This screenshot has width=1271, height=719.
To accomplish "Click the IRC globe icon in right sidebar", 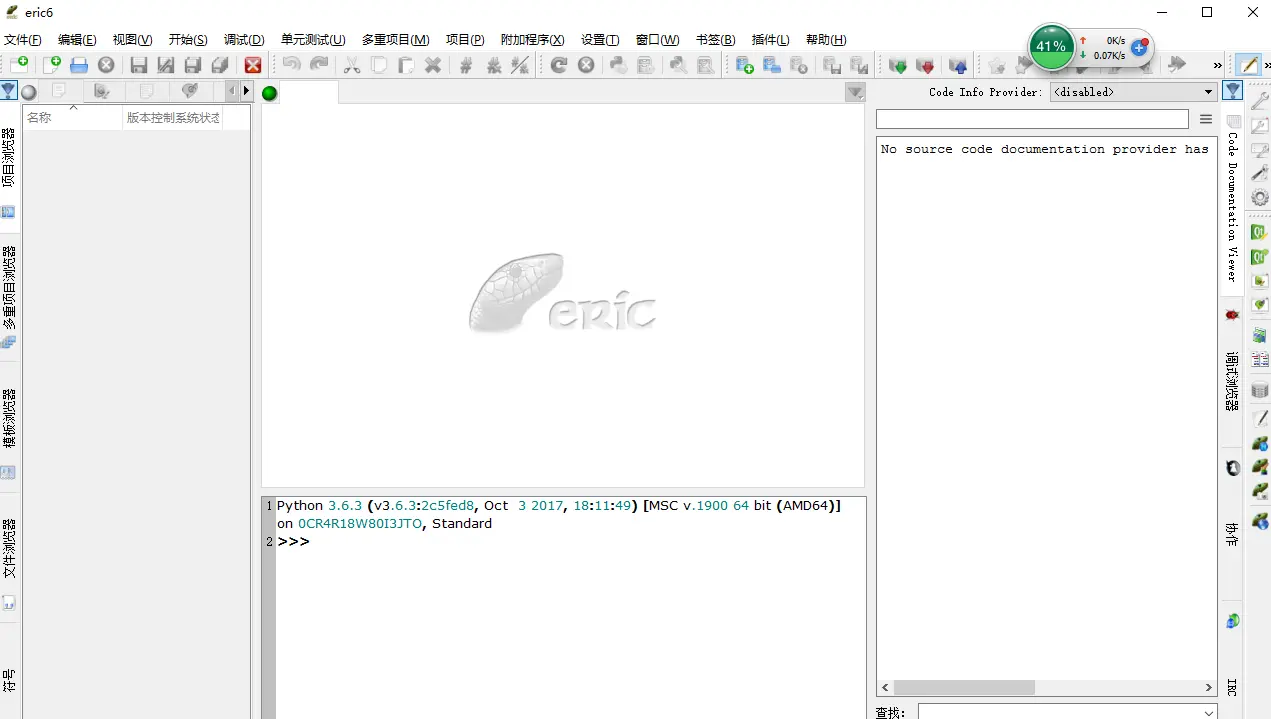I will [1232, 621].
